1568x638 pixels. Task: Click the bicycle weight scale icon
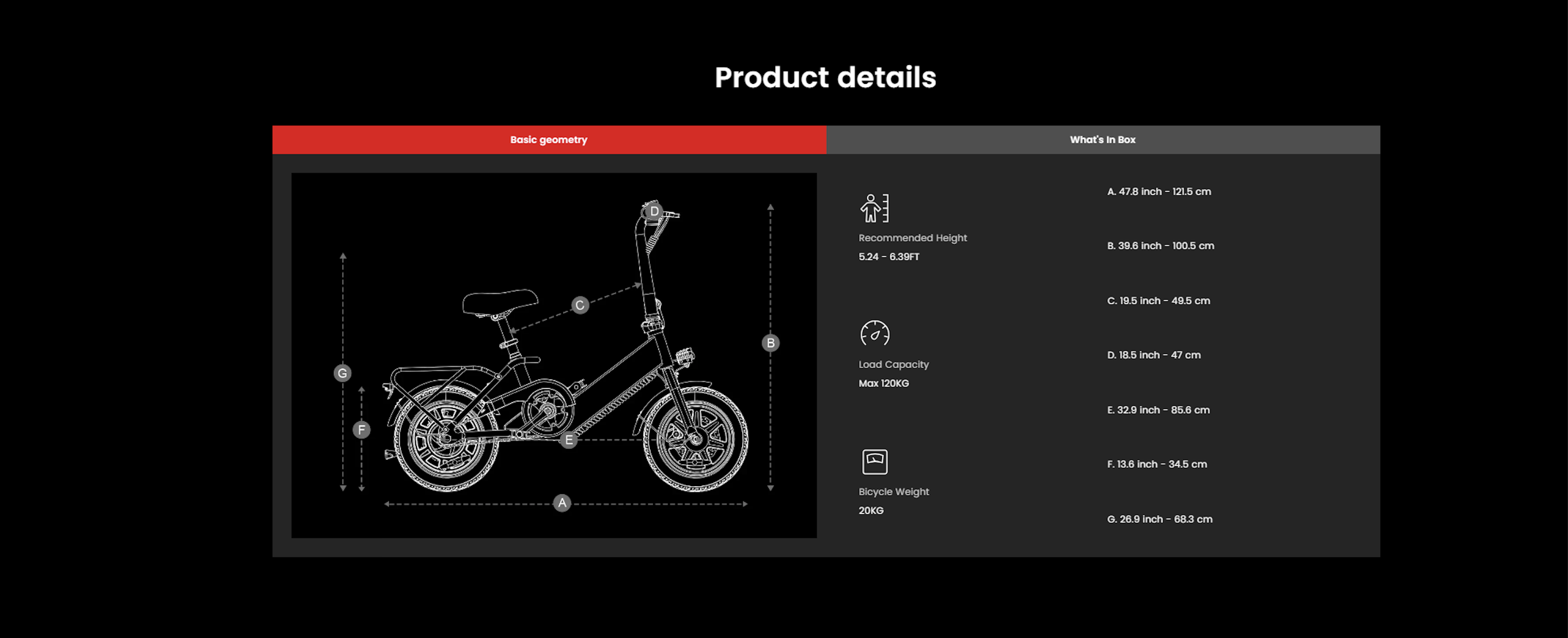click(875, 461)
